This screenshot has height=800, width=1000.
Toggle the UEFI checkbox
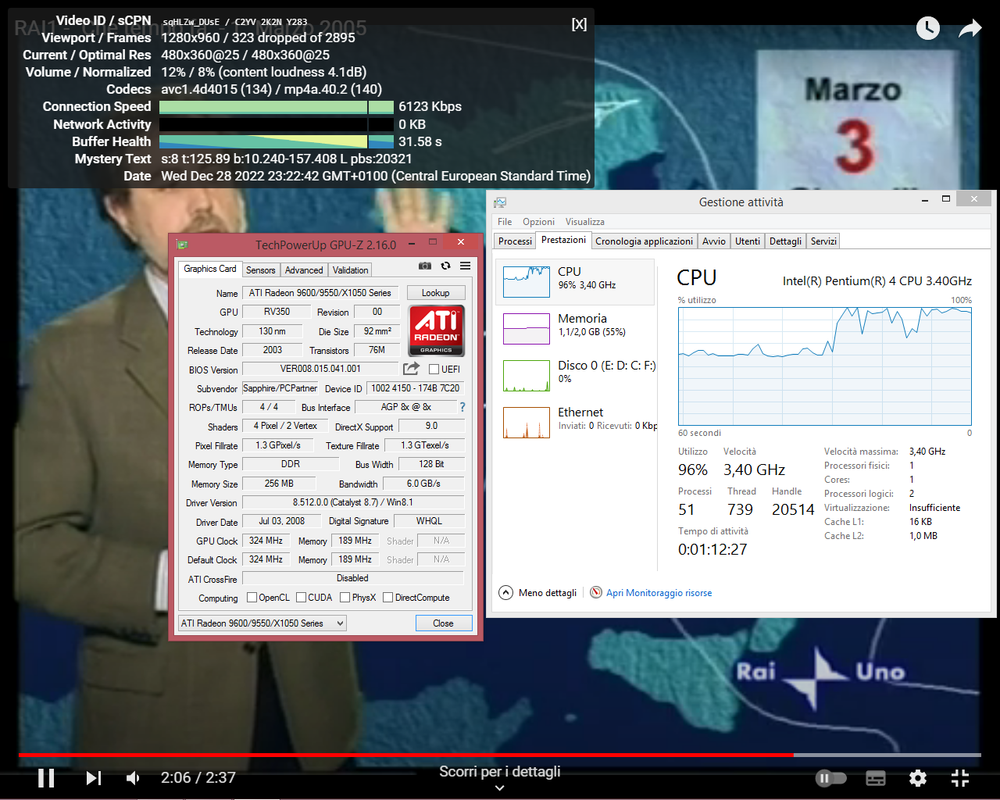coord(434,369)
